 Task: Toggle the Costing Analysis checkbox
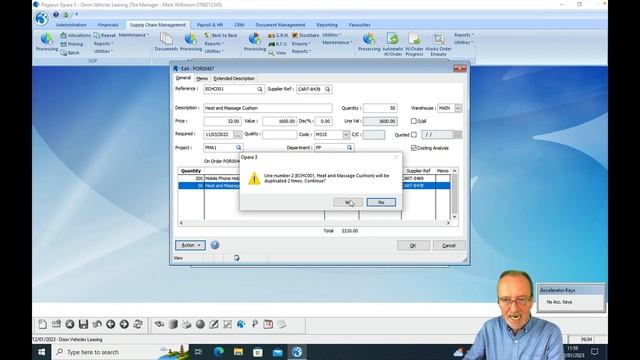(414, 148)
